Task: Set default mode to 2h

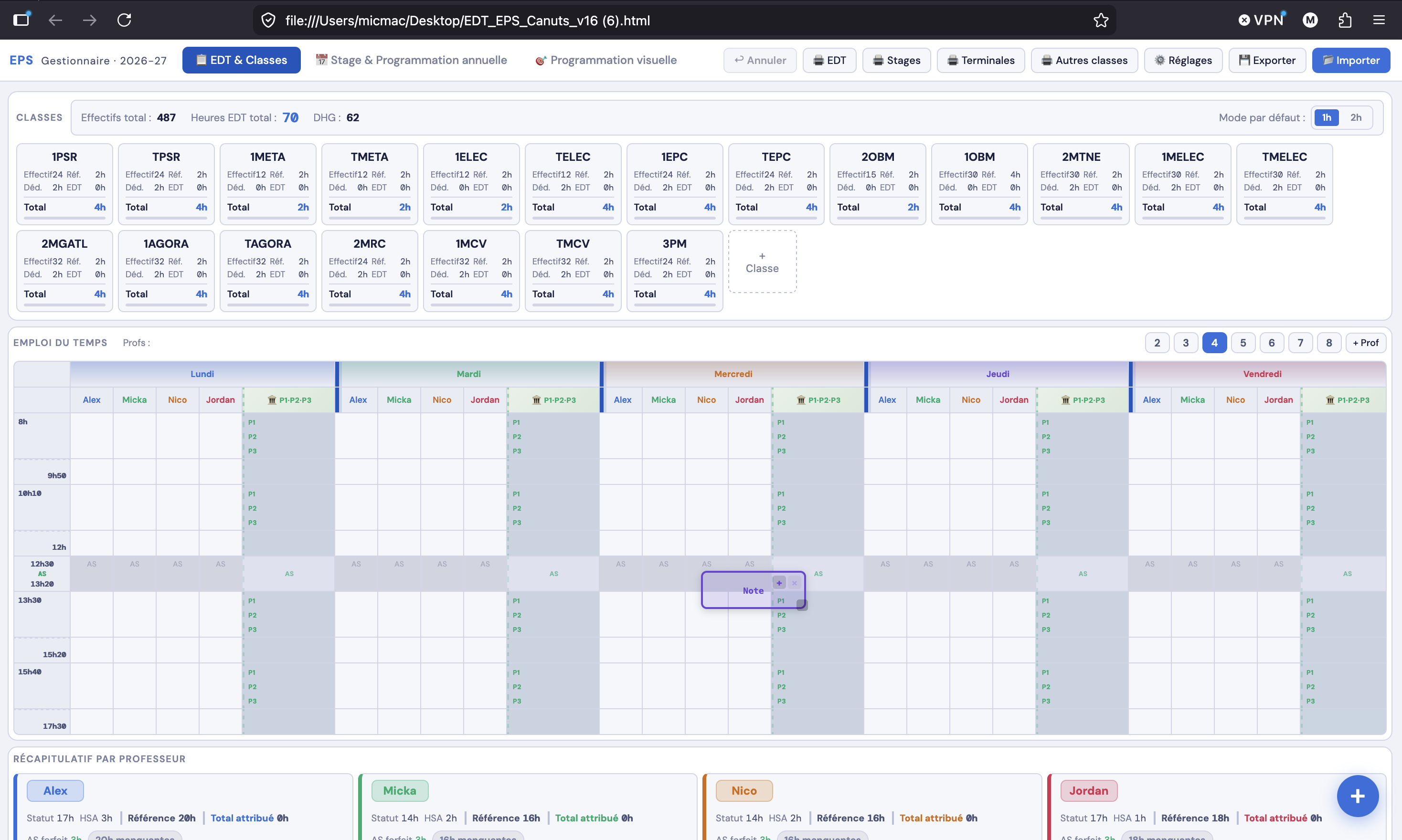Action: point(1356,118)
